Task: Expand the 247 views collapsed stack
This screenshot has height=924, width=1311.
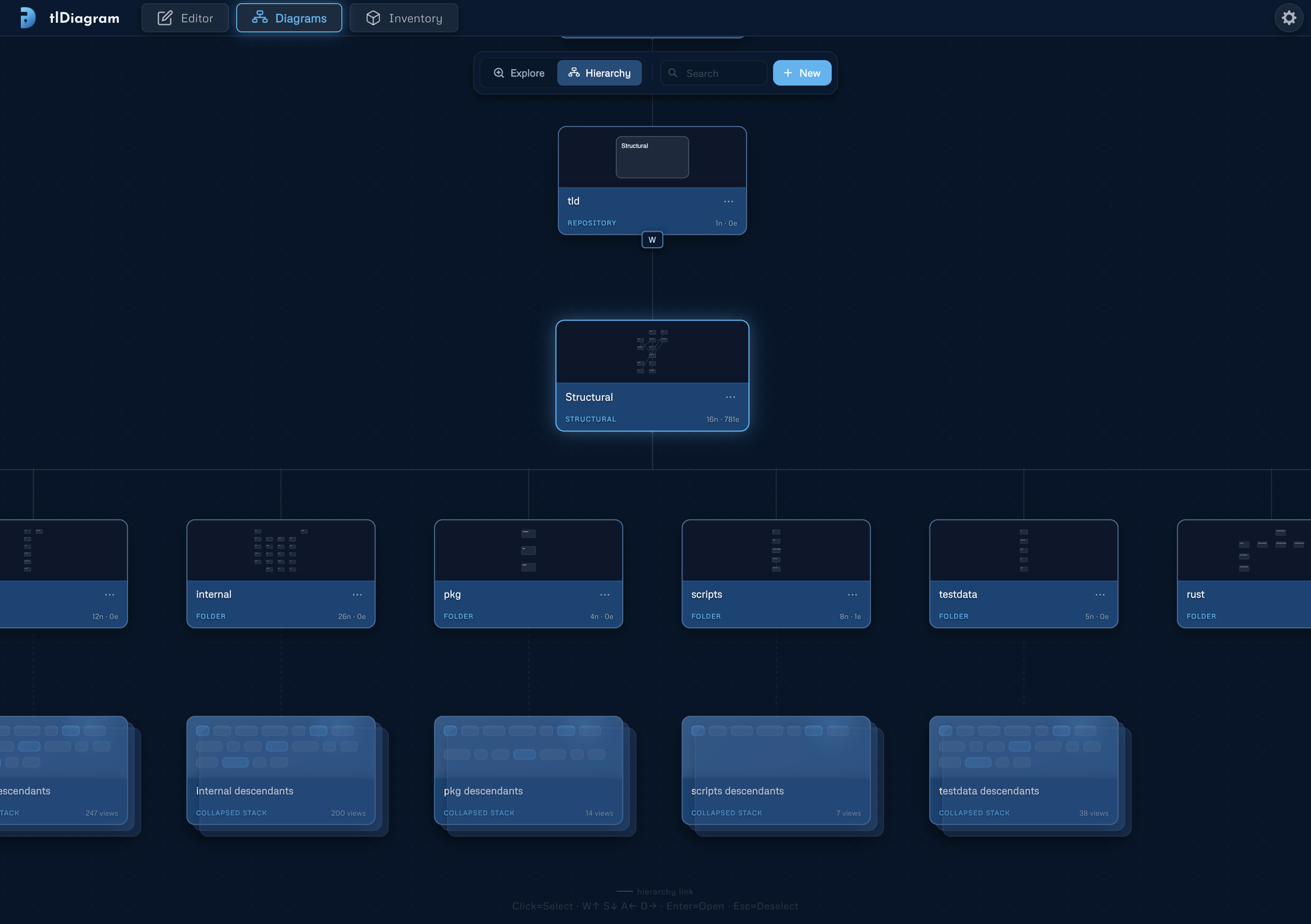Action: 63,771
